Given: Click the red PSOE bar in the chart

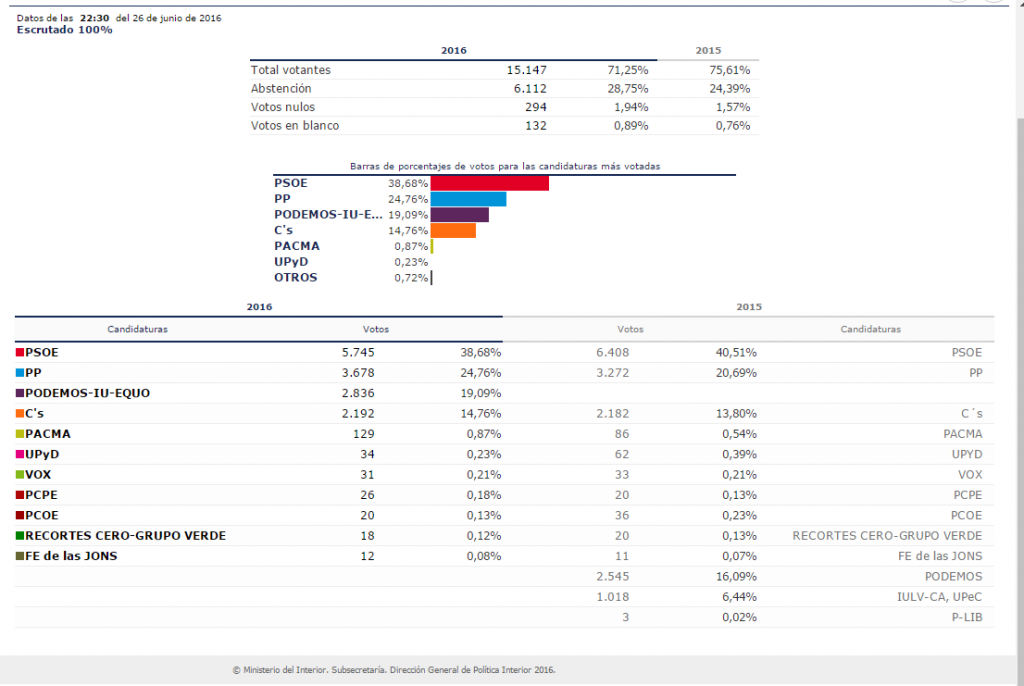Looking at the screenshot, I should coord(490,184).
